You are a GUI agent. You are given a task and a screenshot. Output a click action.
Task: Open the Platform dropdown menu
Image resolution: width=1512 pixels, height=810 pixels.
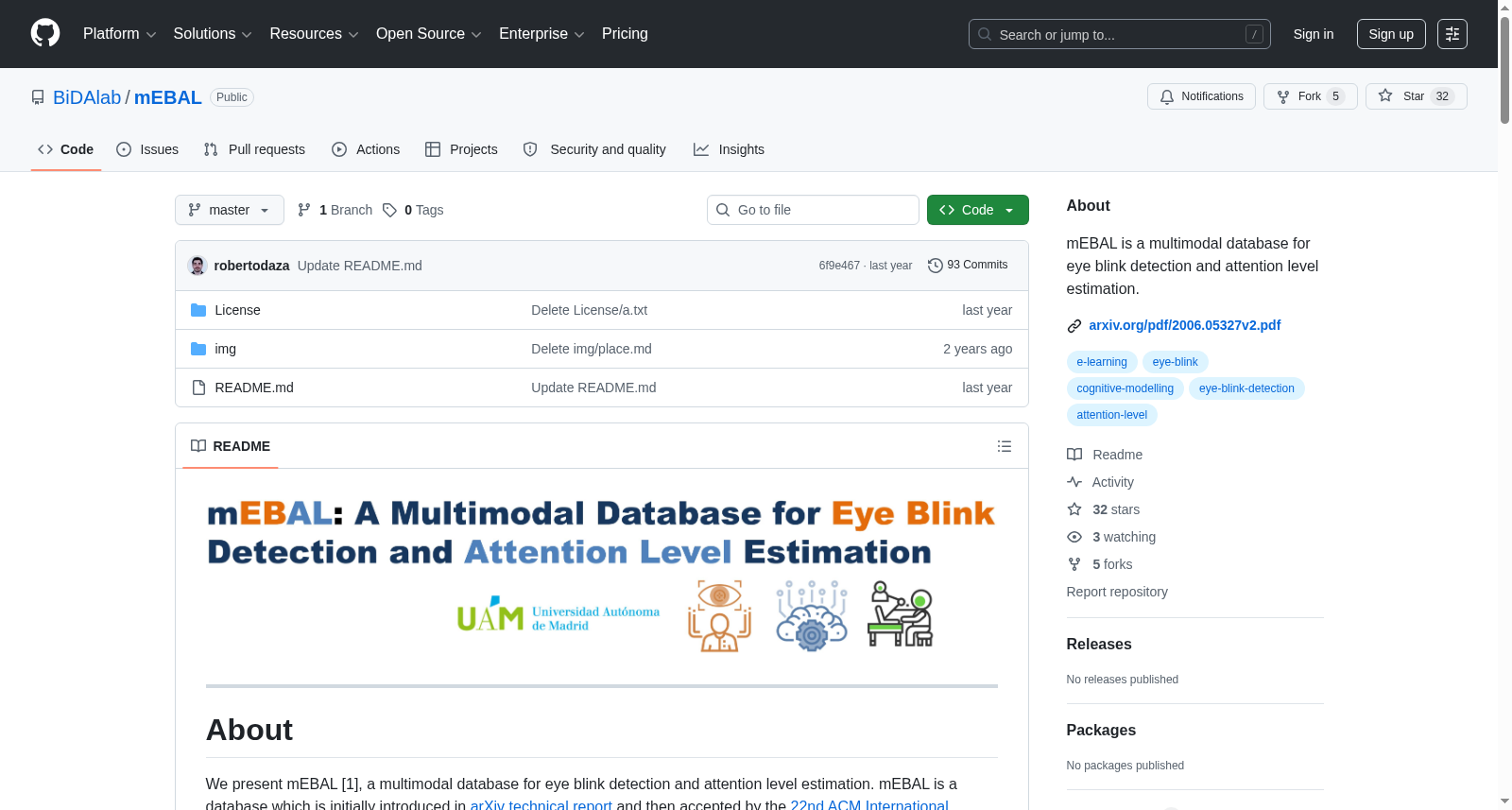click(x=119, y=34)
